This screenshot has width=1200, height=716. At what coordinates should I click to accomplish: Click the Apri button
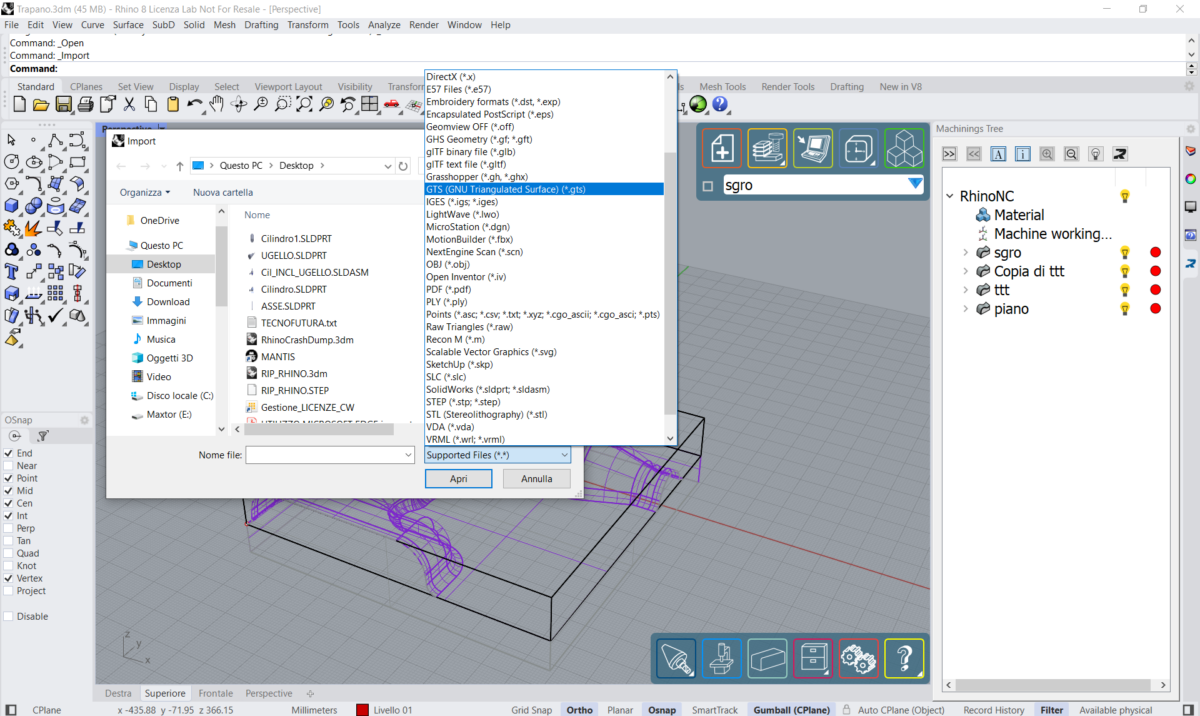pyautogui.click(x=458, y=479)
